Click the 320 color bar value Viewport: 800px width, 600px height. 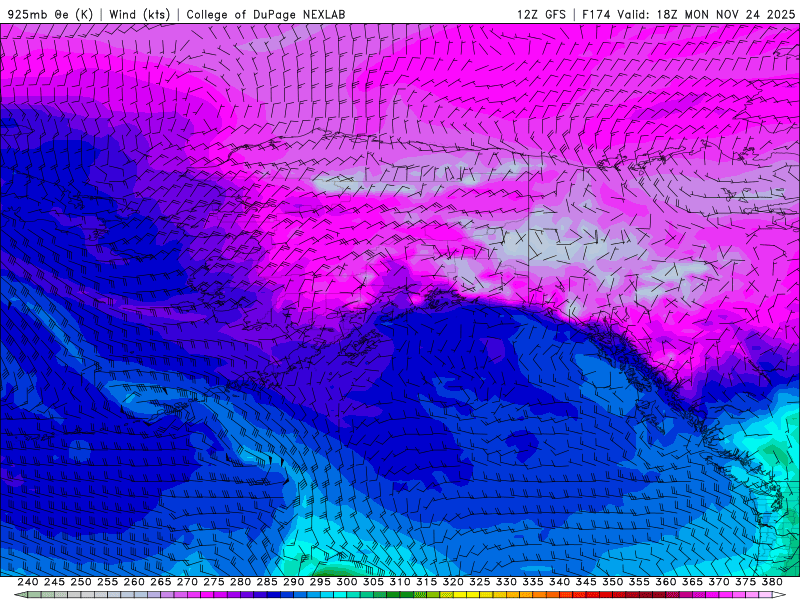tap(453, 582)
